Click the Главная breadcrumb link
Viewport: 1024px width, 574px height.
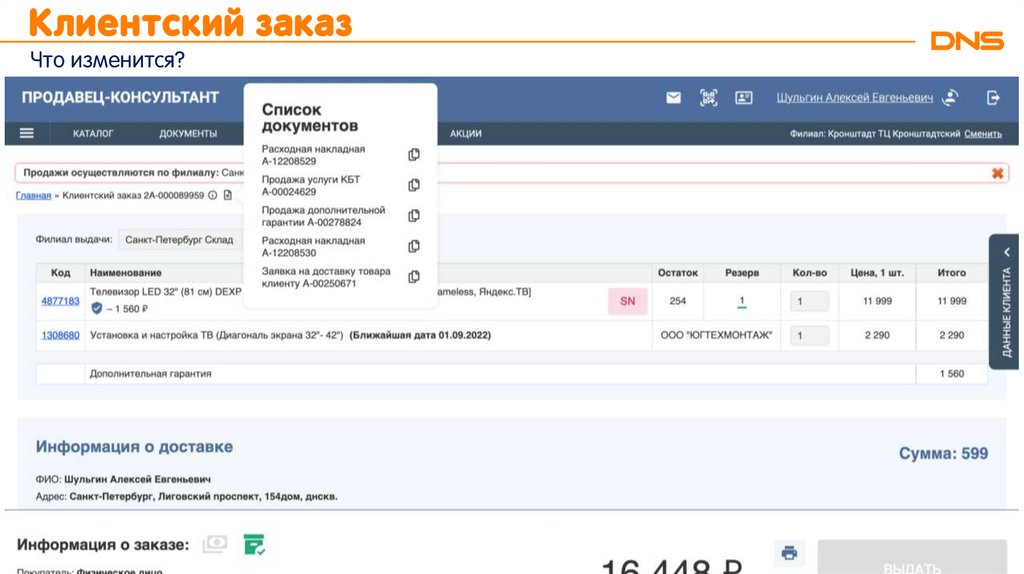pyautogui.click(x=33, y=195)
